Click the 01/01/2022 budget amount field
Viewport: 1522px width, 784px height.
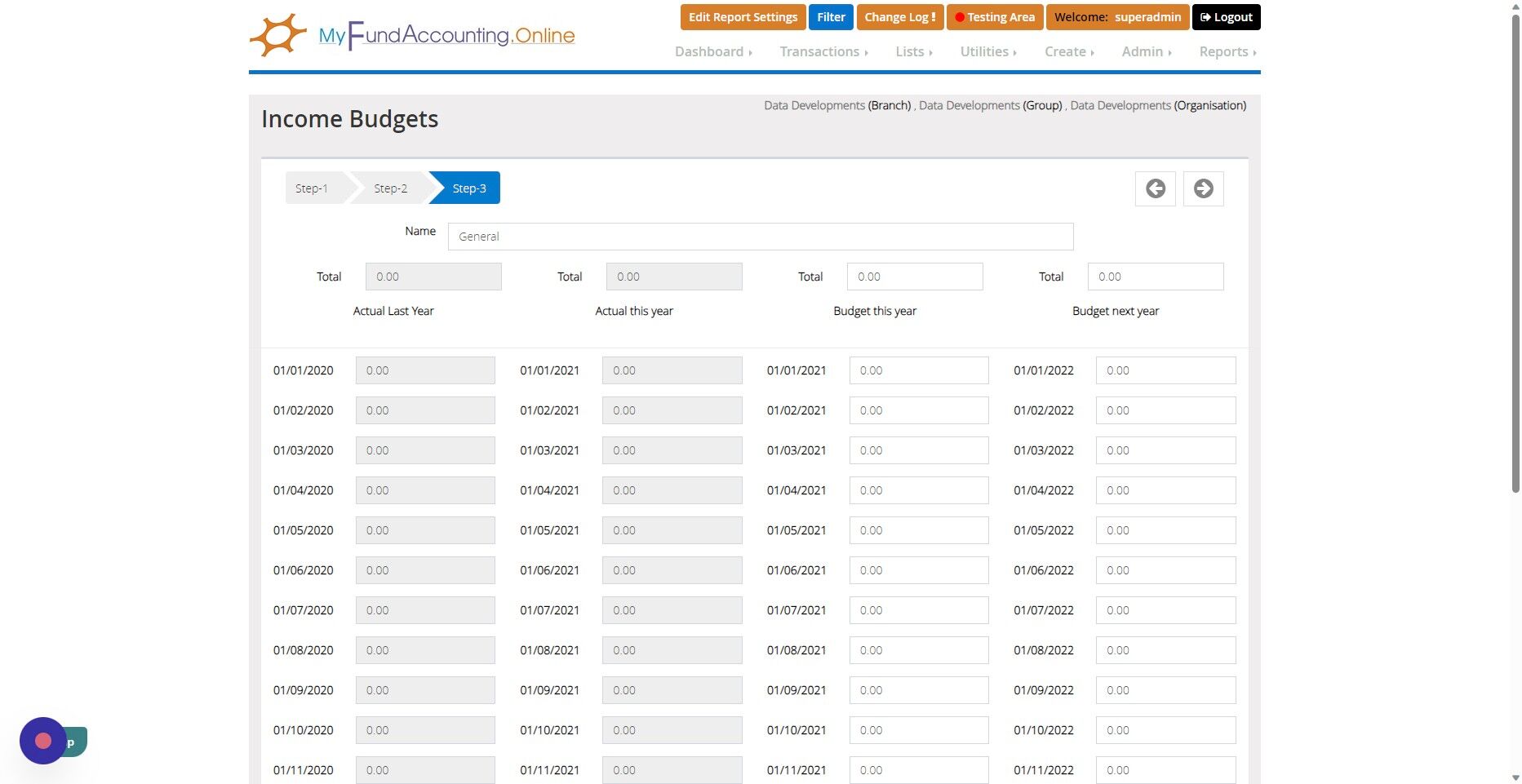[x=1165, y=370]
